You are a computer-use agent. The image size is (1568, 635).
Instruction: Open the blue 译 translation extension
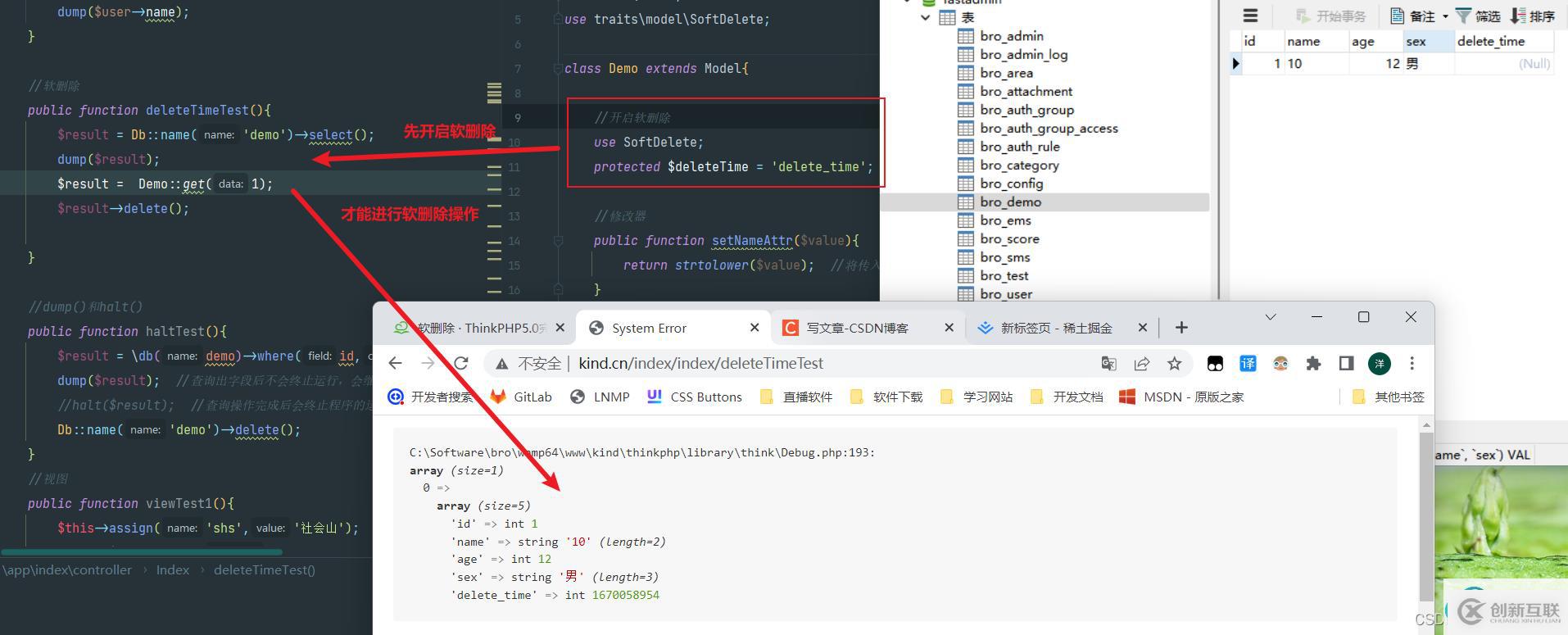1248,363
